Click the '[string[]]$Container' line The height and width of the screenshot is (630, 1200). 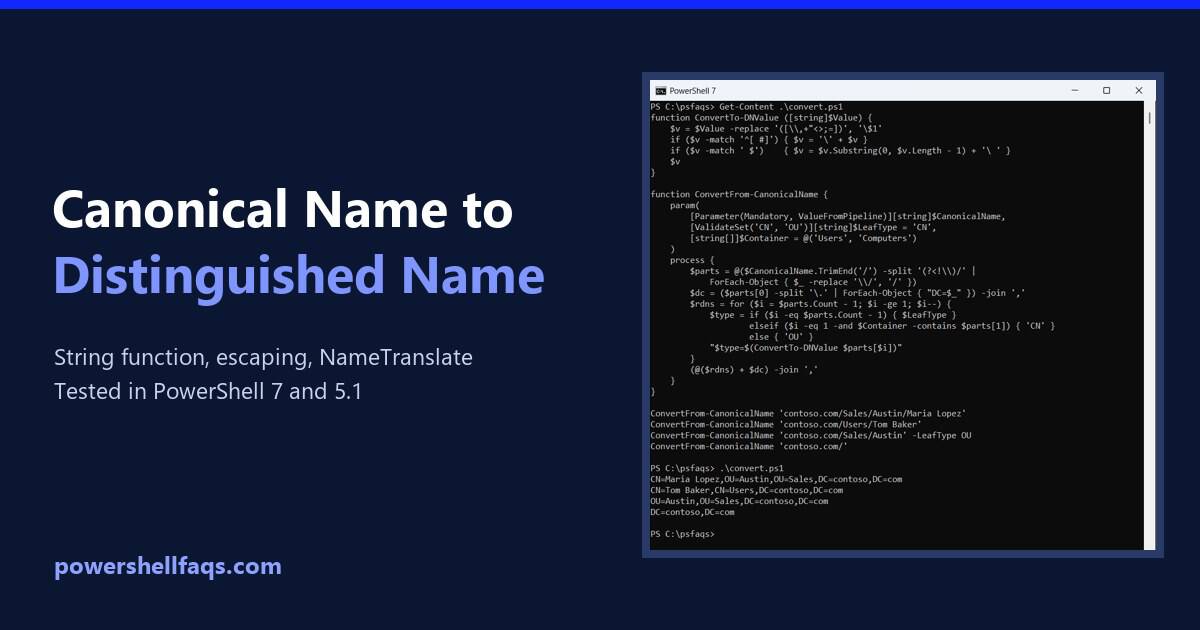[803, 238]
